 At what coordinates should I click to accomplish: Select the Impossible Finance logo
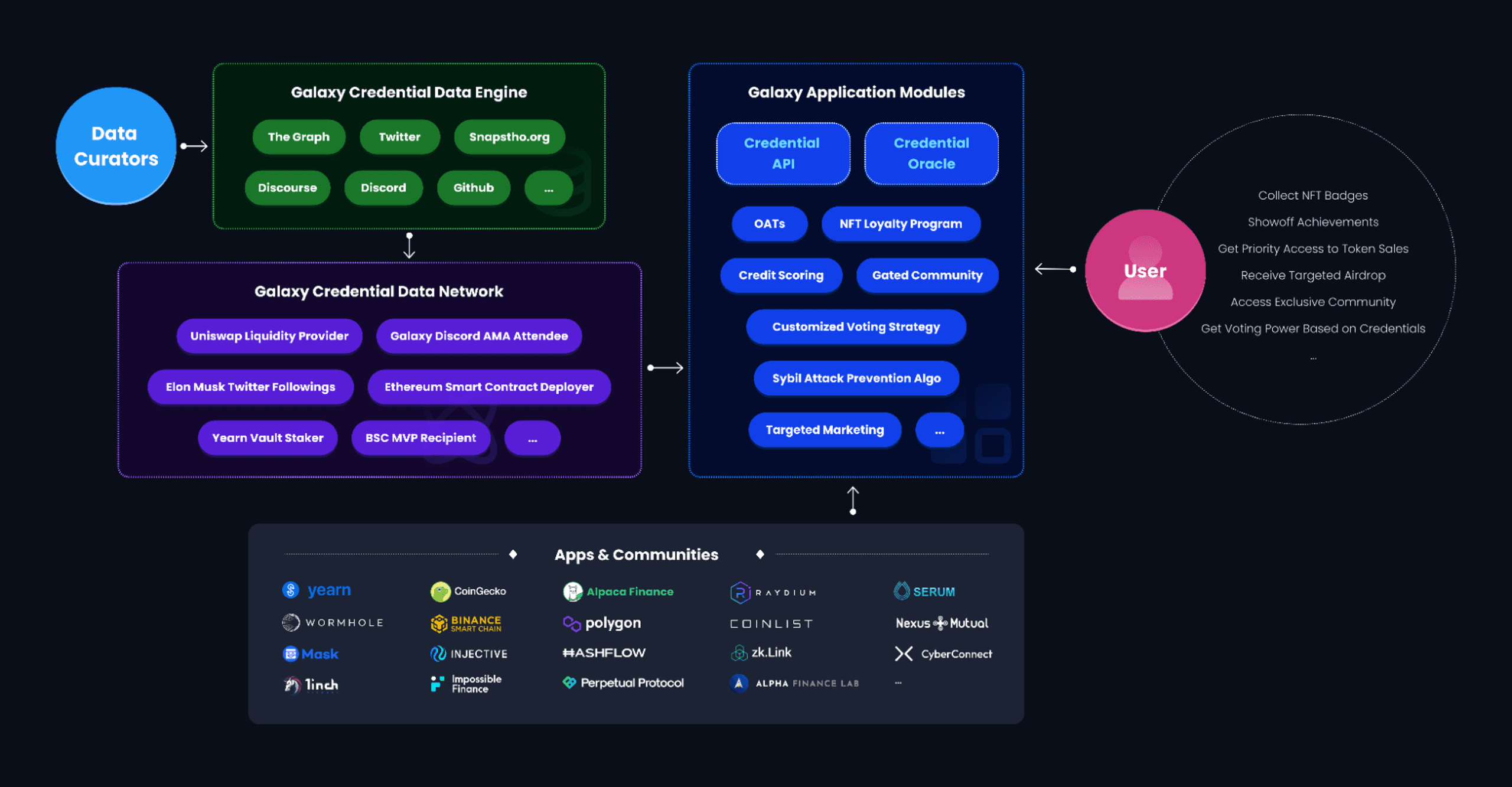466,684
